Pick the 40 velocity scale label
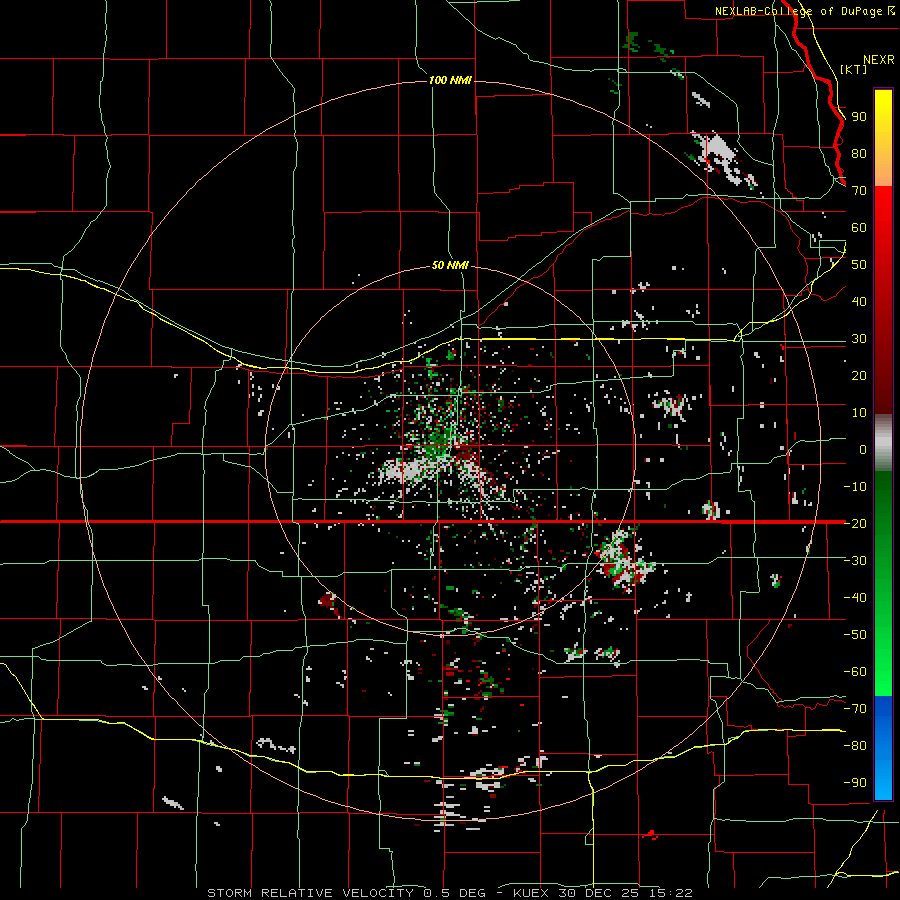 pyautogui.click(x=859, y=301)
